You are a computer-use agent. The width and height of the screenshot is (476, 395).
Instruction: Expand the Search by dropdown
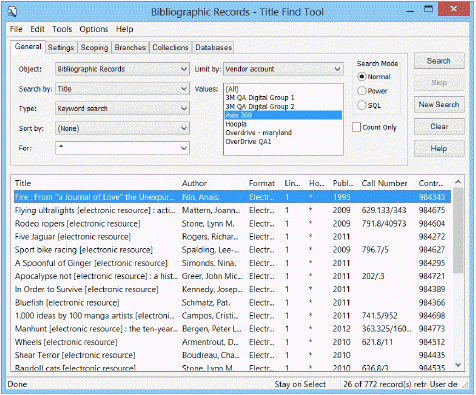click(x=184, y=89)
